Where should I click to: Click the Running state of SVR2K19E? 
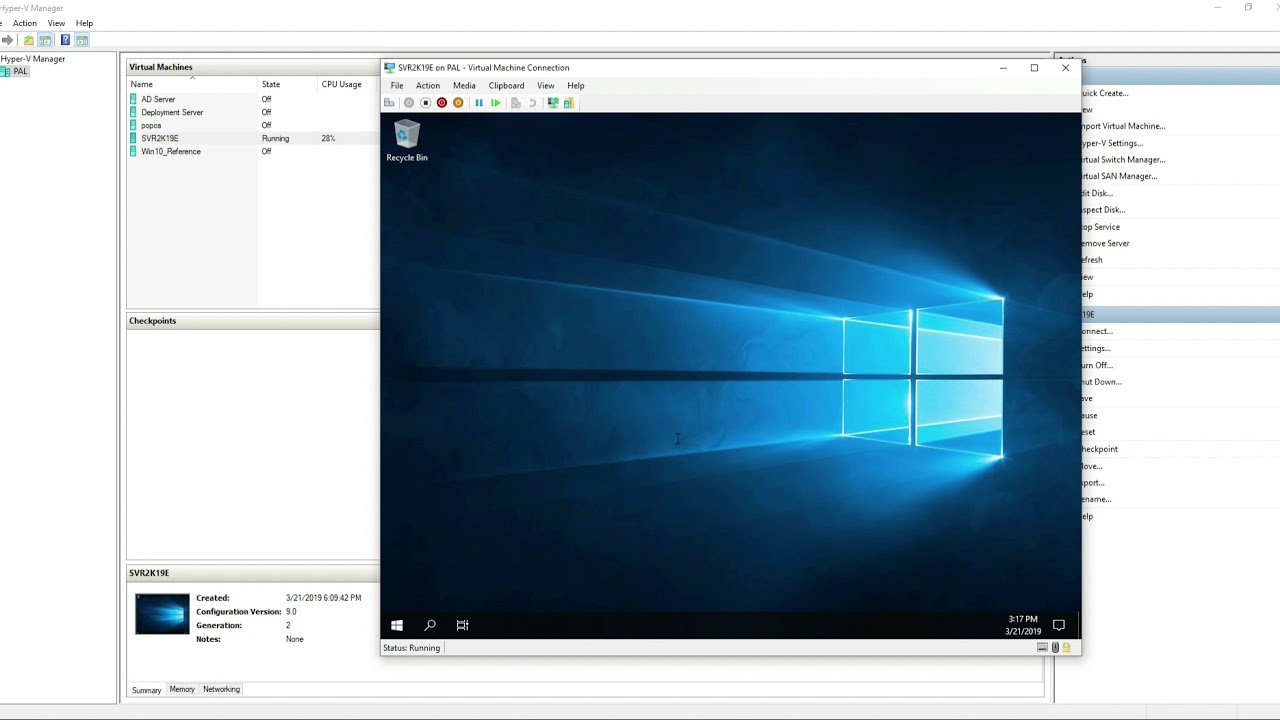[x=275, y=139]
